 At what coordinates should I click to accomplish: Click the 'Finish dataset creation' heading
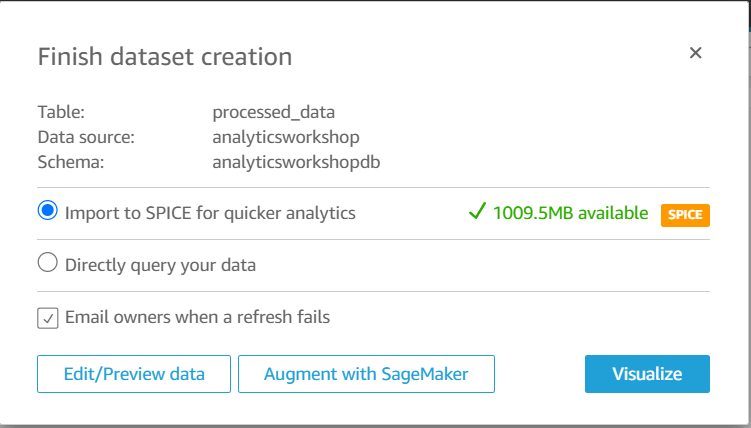(x=165, y=56)
